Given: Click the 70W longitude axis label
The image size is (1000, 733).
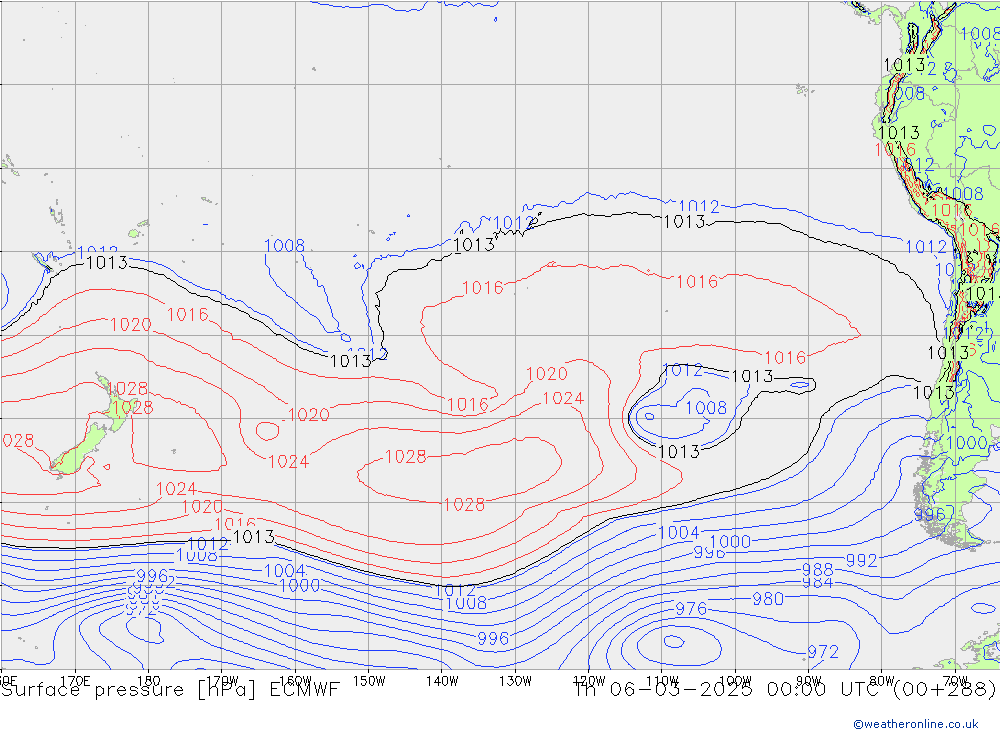Looking at the screenshot, I should pos(955,681).
